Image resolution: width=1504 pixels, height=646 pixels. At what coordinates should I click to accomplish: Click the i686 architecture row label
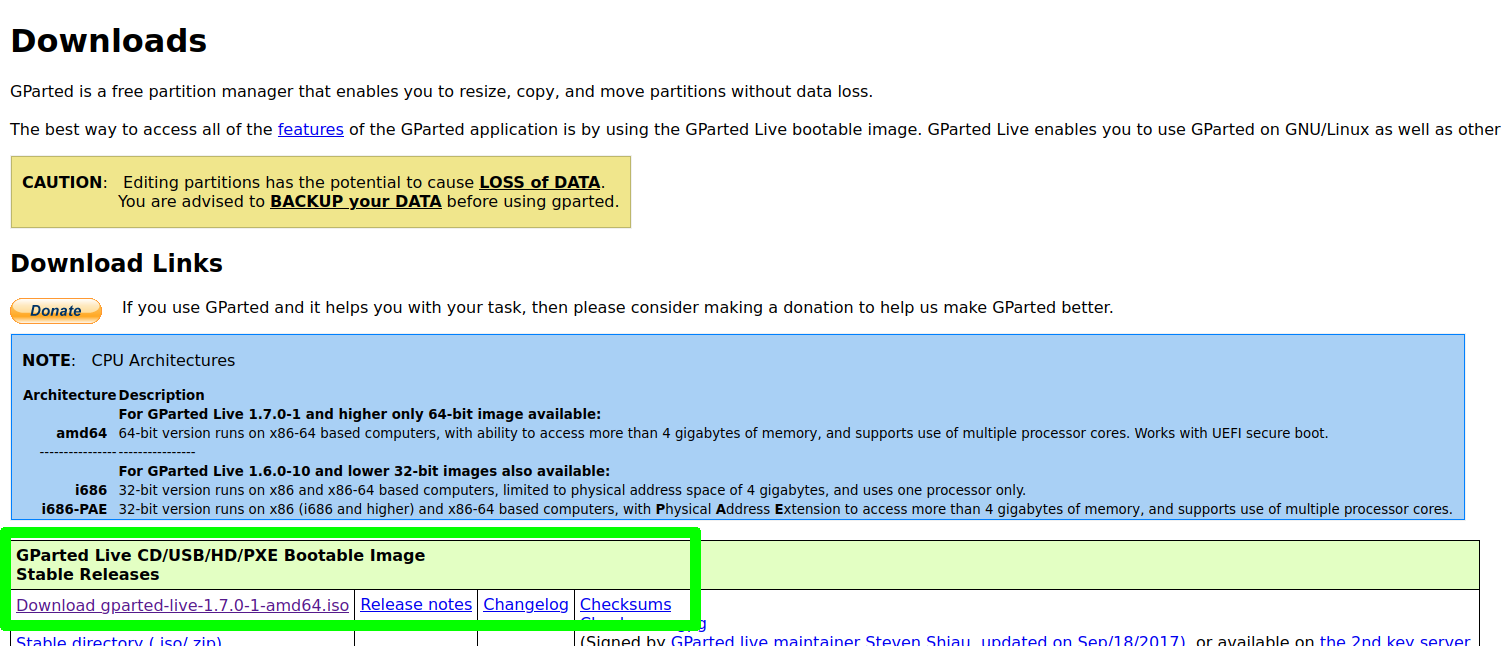point(91,491)
